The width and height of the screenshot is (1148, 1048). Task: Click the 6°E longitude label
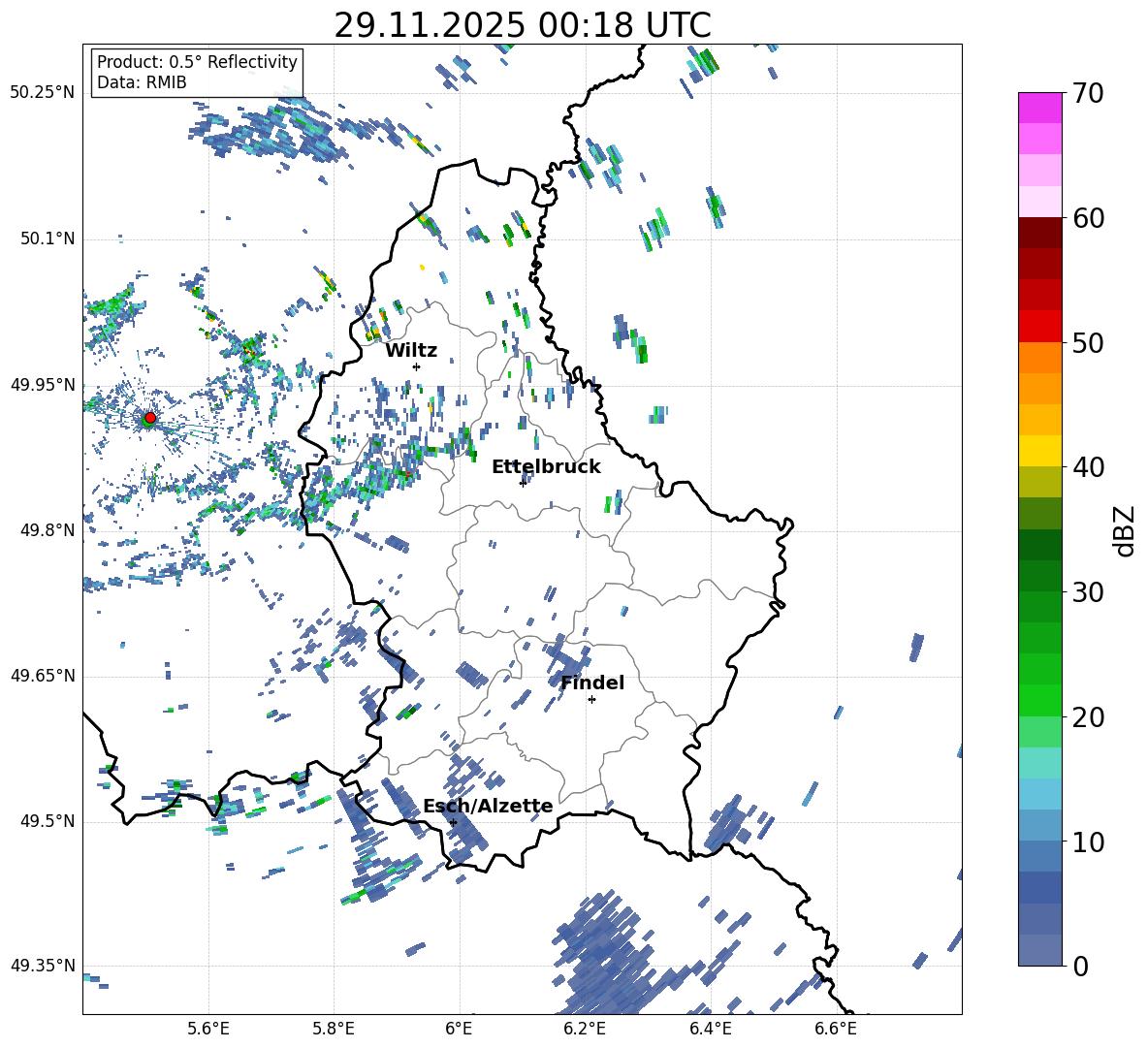(459, 1029)
